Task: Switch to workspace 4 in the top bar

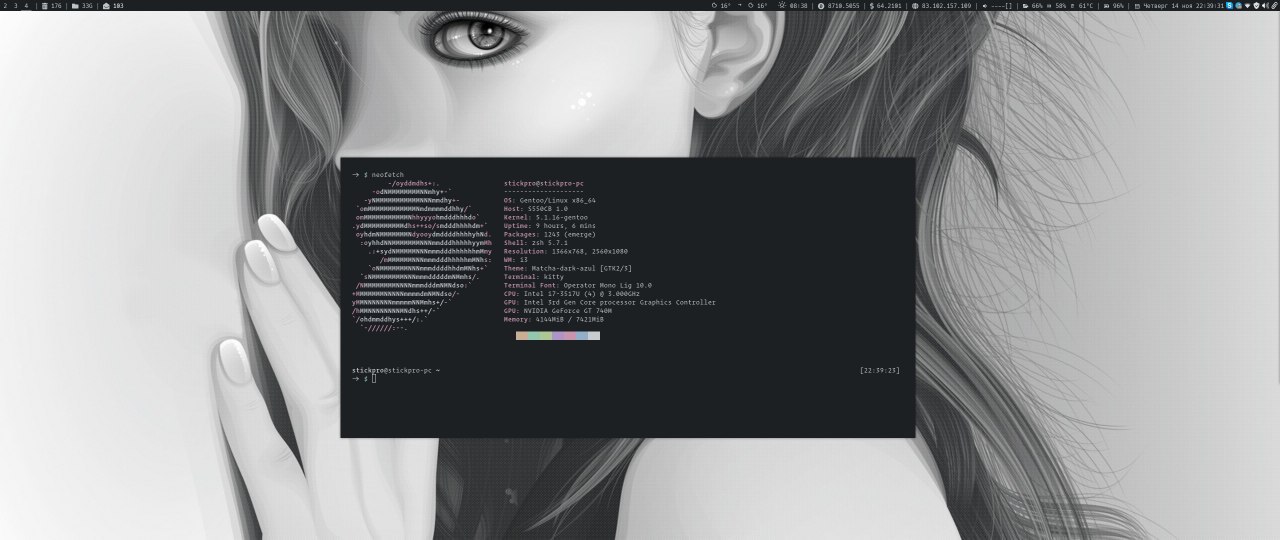Action: 26,5
